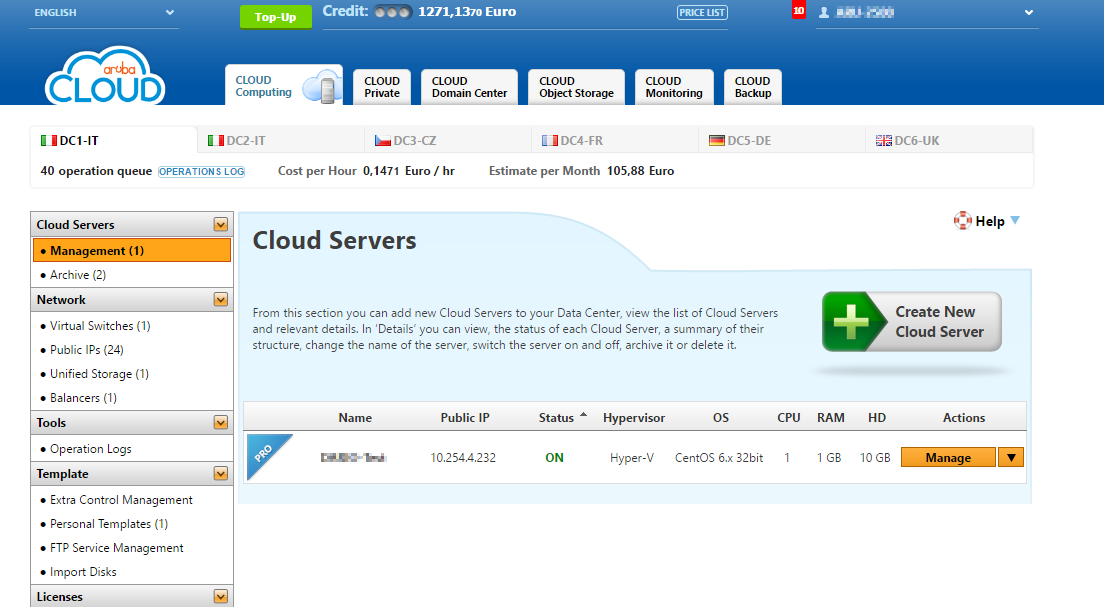Click the ON status of the server
The image size is (1104, 607).
tap(554, 458)
